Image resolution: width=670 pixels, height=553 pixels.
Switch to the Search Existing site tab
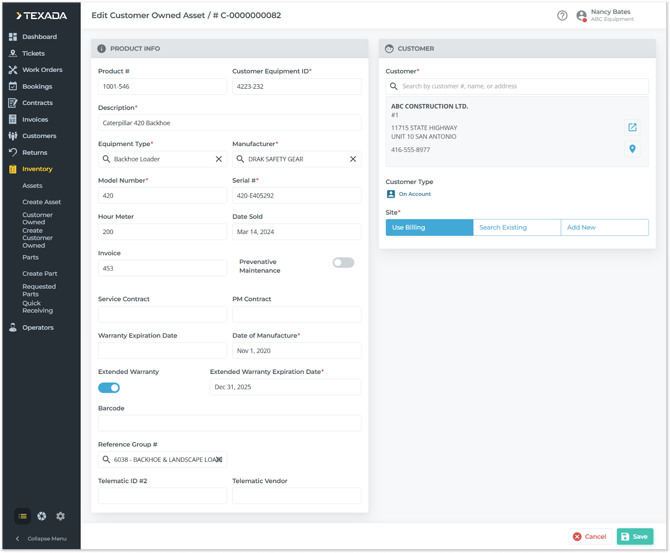[516, 228]
